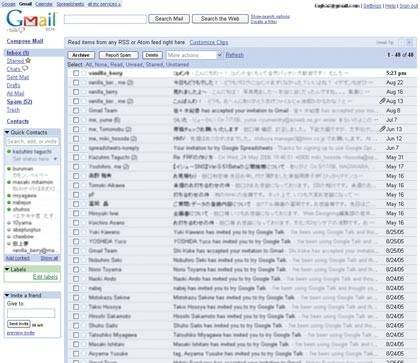Click the mail search input field
420x363 pixels.
pos(105,19)
